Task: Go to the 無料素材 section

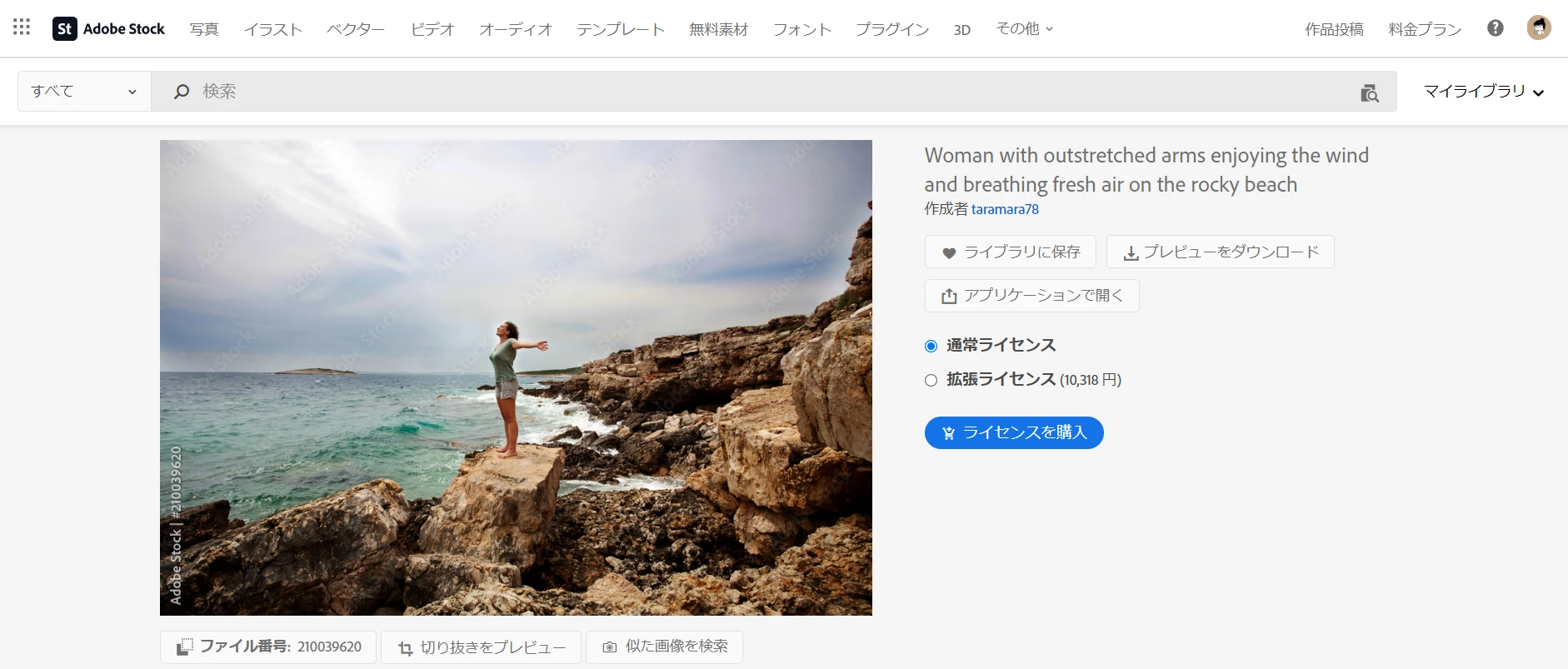Action: 719,29
